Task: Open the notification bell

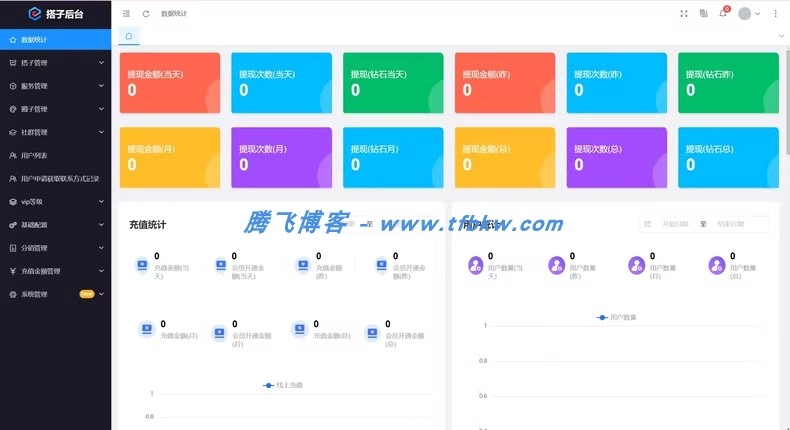Action: pos(723,13)
